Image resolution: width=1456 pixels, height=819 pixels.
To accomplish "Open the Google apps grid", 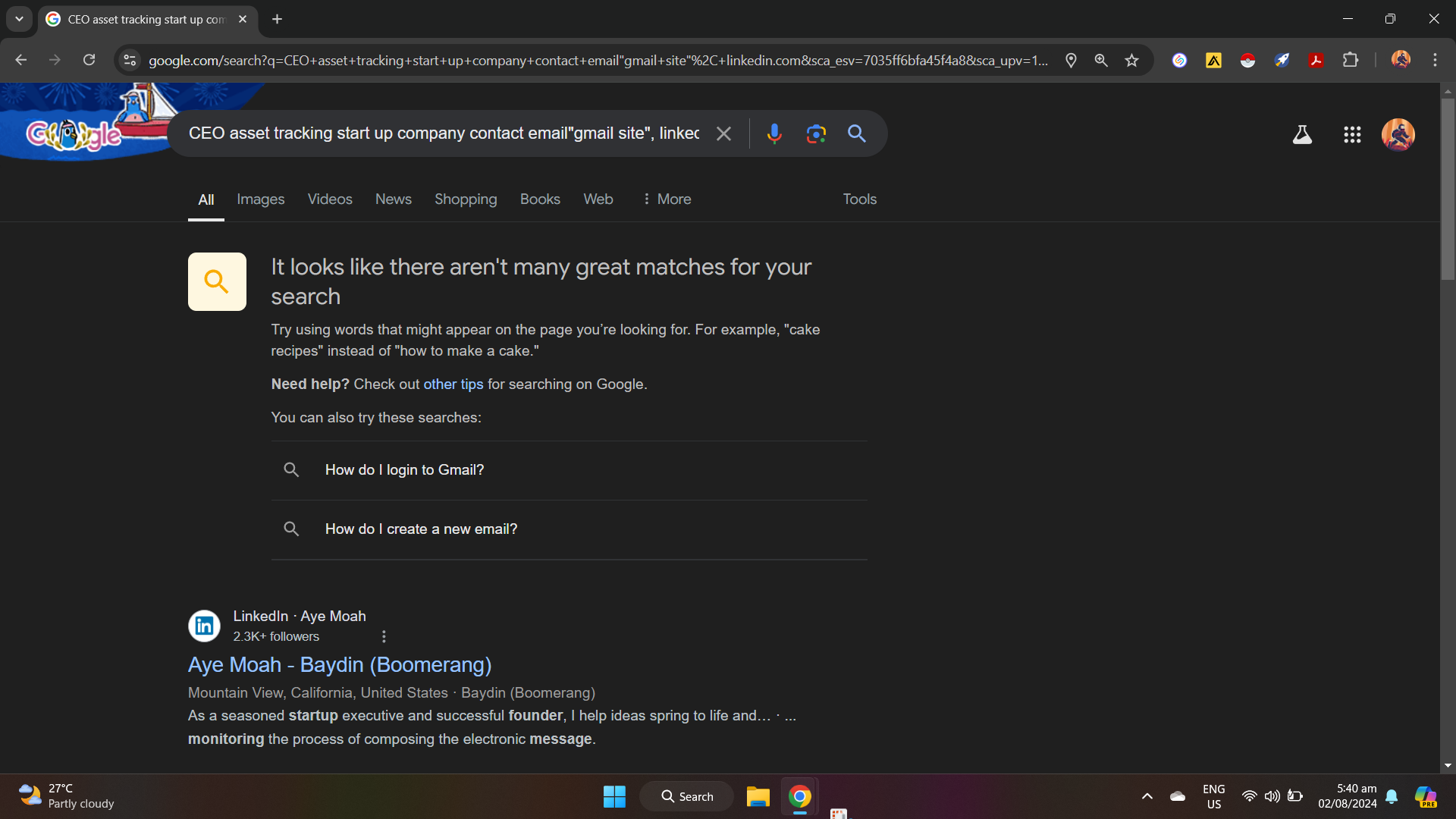I will click(x=1352, y=135).
